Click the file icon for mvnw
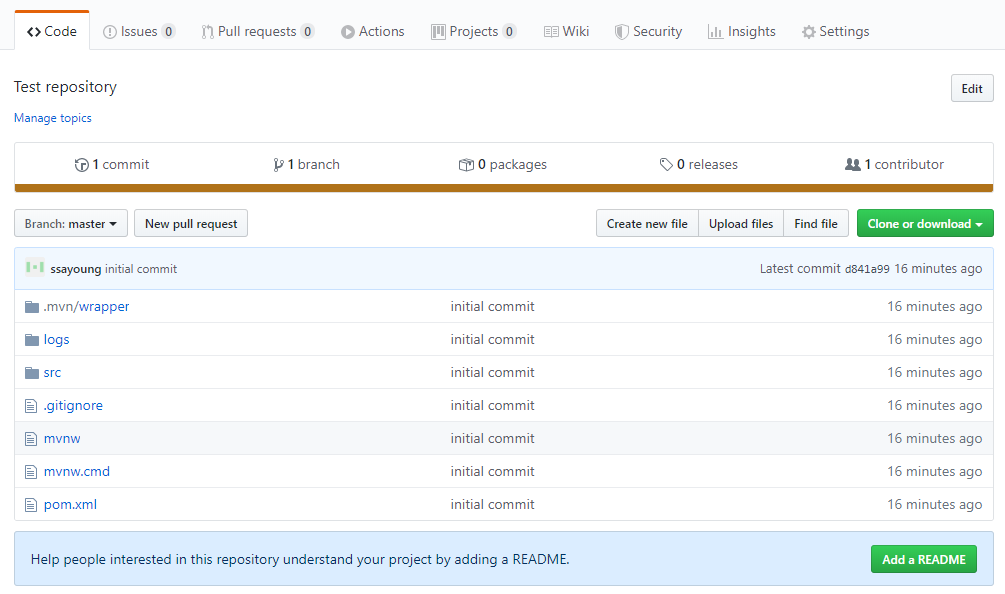1005x594 pixels. (x=31, y=439)
